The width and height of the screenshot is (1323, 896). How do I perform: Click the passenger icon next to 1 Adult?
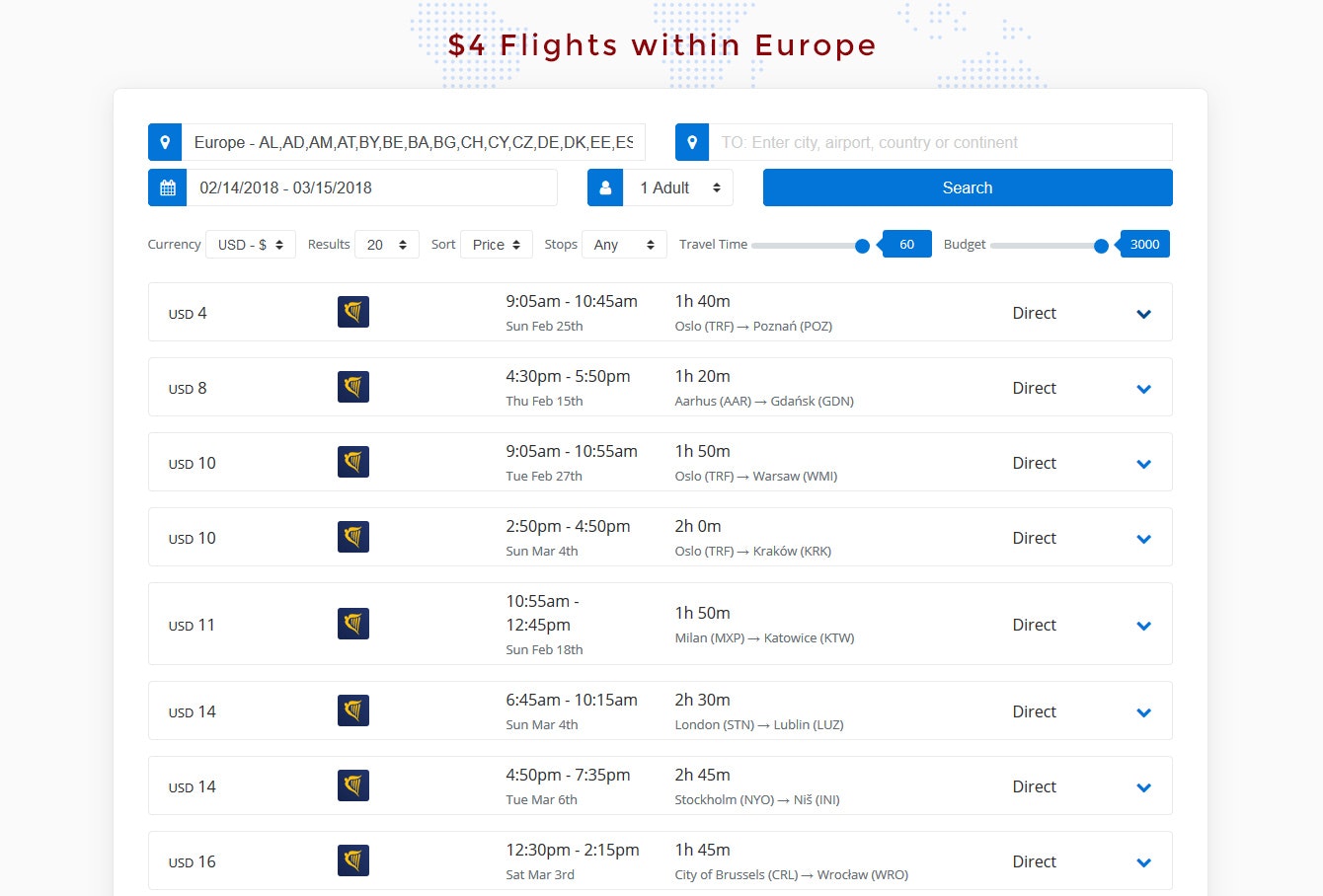point(605,187)
